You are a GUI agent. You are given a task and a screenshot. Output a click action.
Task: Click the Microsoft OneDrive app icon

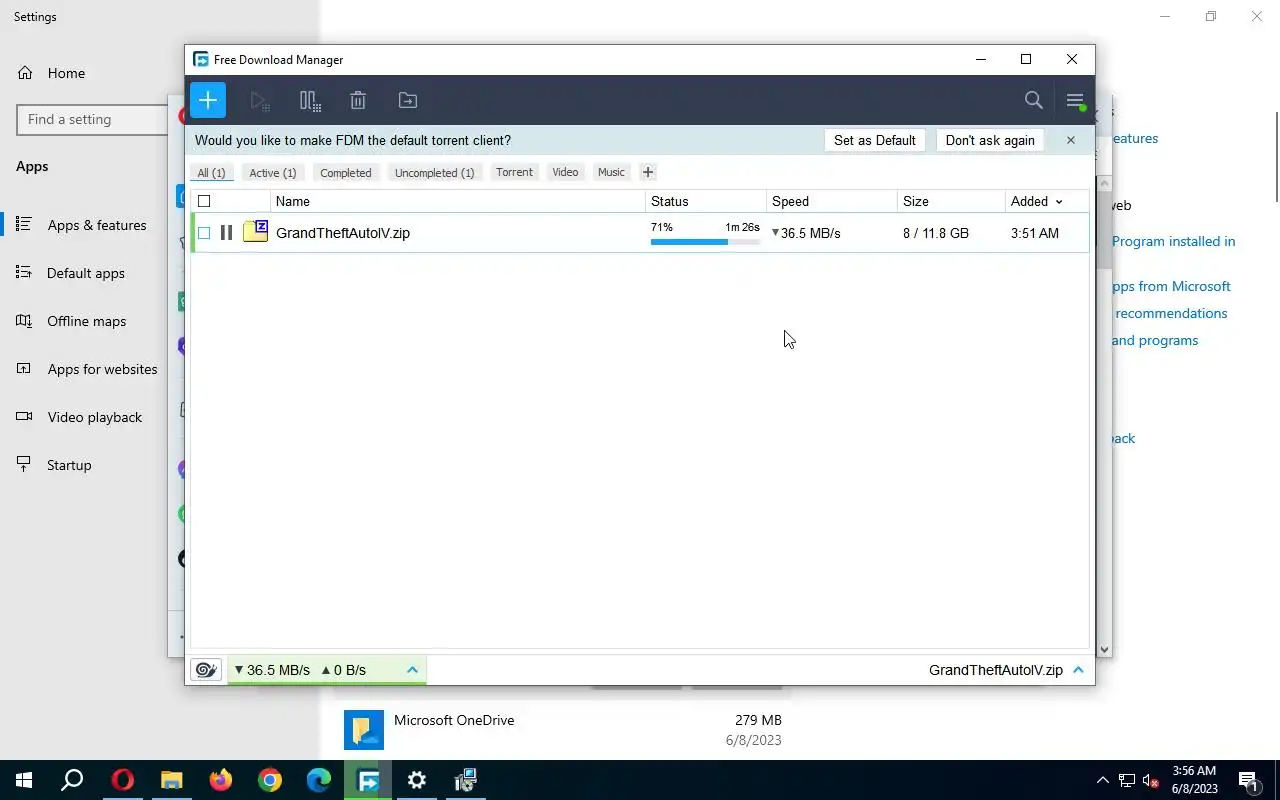click(x=364, y=730)
